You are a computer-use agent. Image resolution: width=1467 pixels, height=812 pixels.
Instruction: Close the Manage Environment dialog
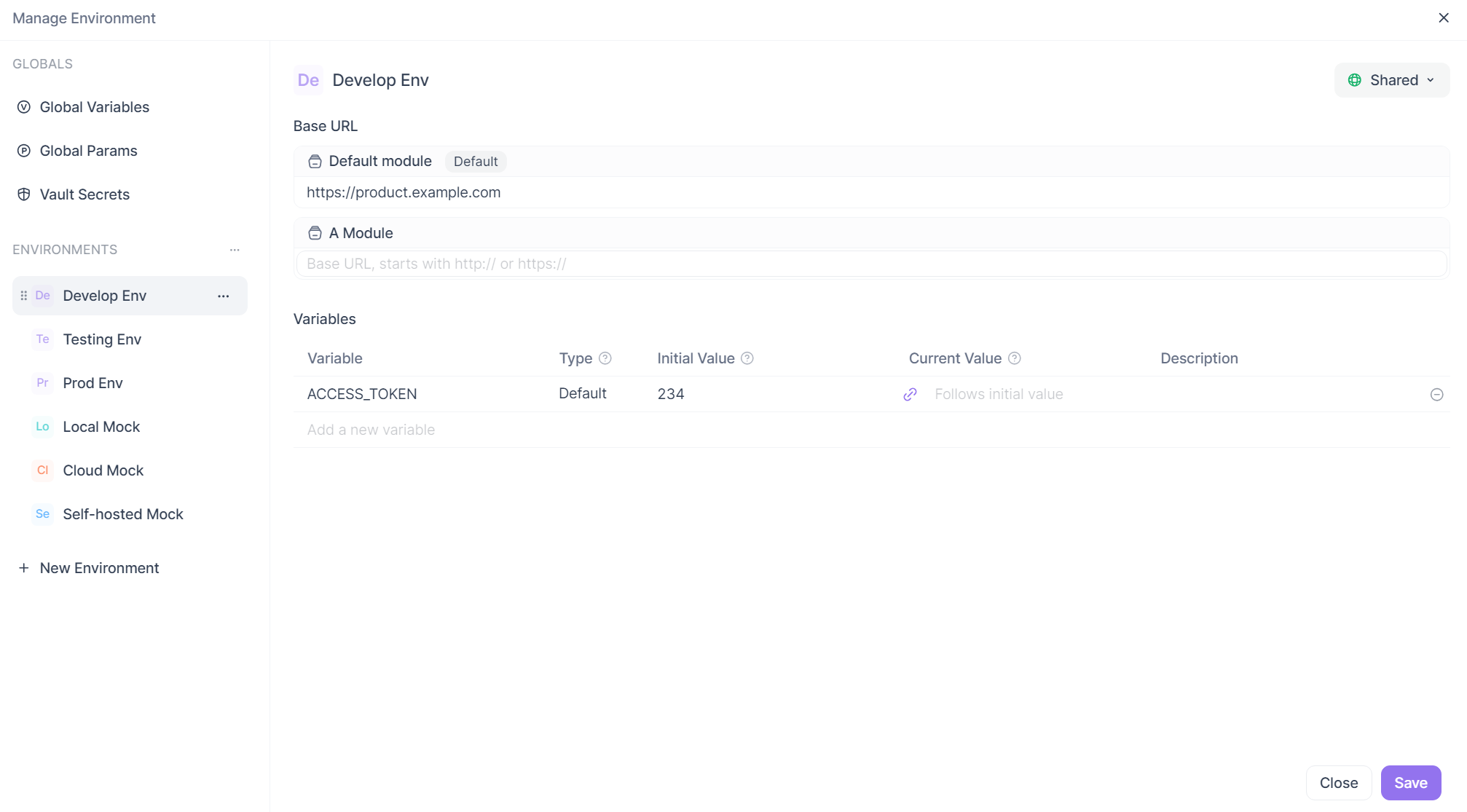tap(1444, 17)
